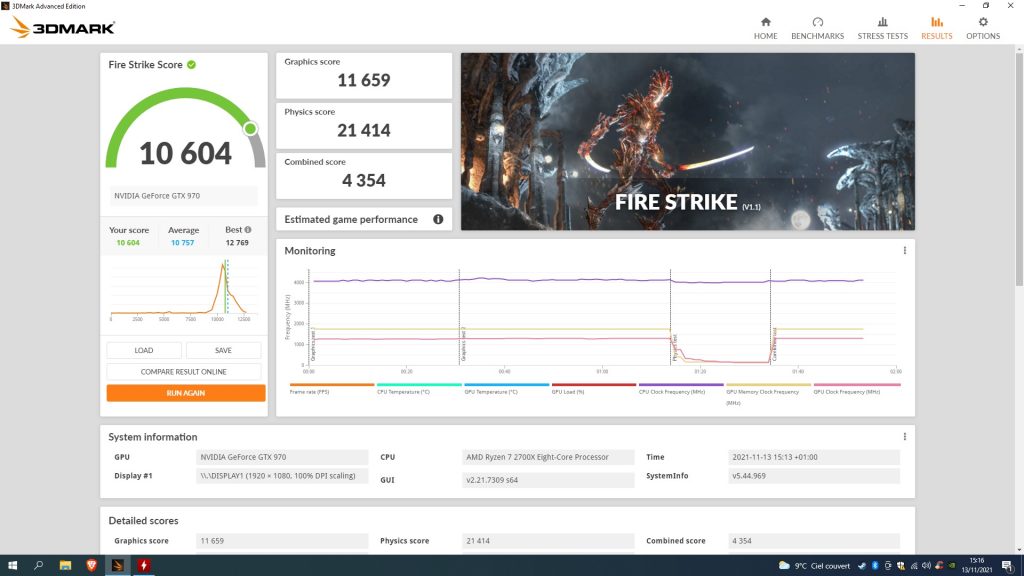Image resolution: width=1024 pixels, height=576 pixels.
Task: Click the Options gear icon
Action: (983, 22)
